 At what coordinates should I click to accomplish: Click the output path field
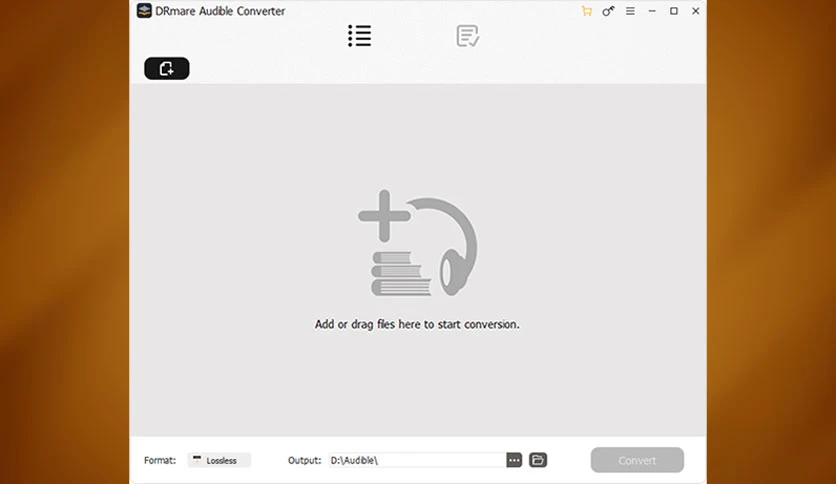coord(417,460)
